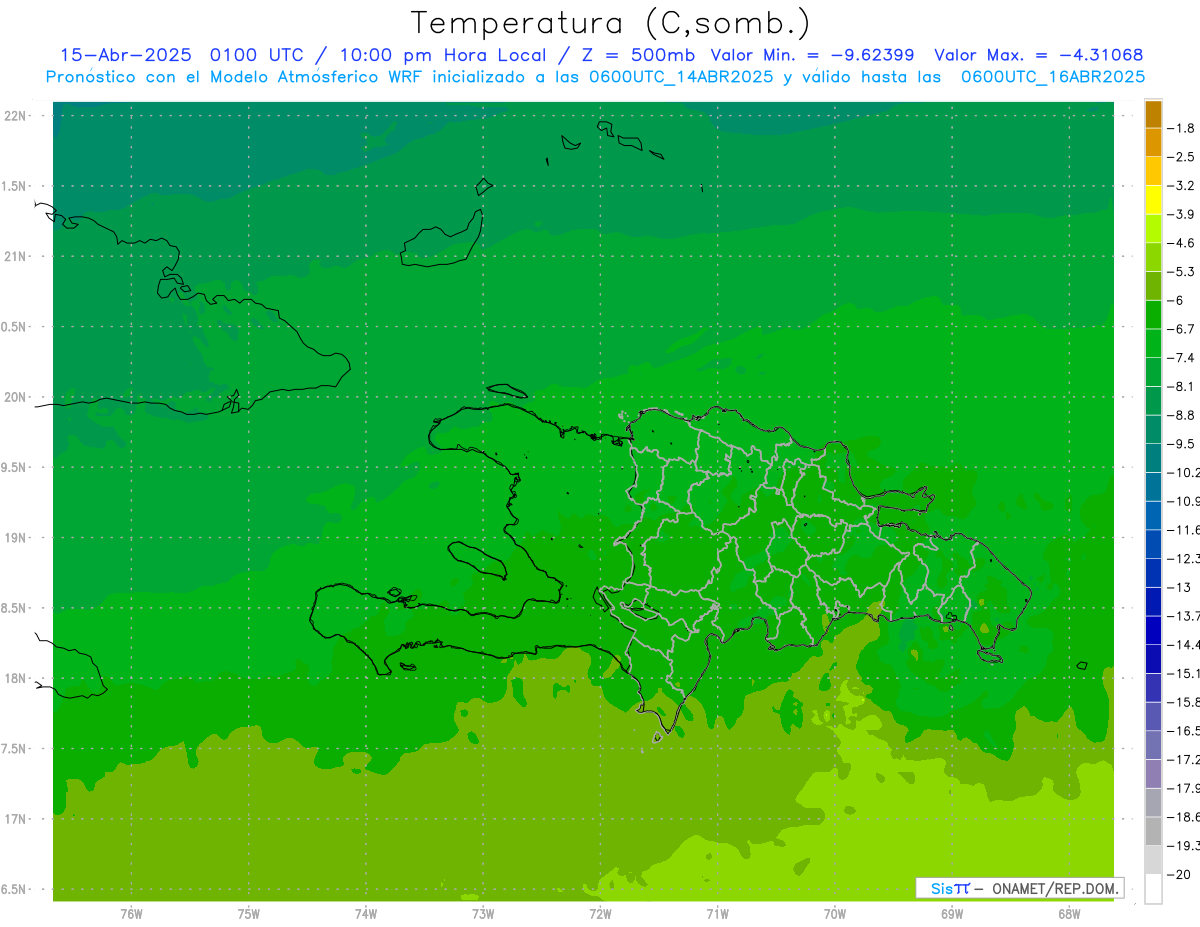Click the -5.3 colorbar value
Image resolution: width=1200 pixels, height=927 pixels.
(1183, 272)
